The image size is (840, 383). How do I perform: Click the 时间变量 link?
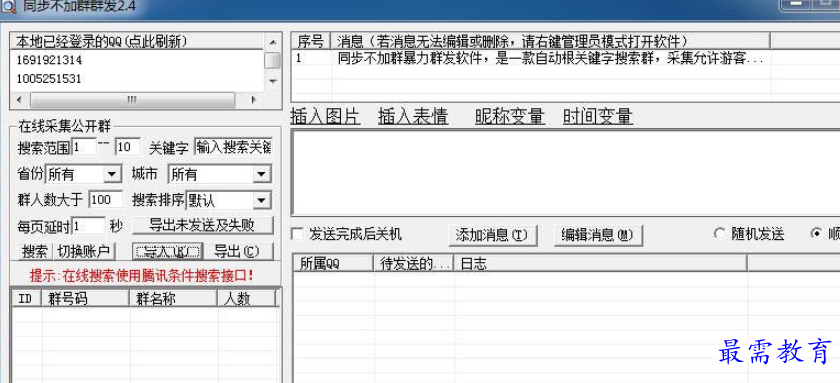point(598,116)
